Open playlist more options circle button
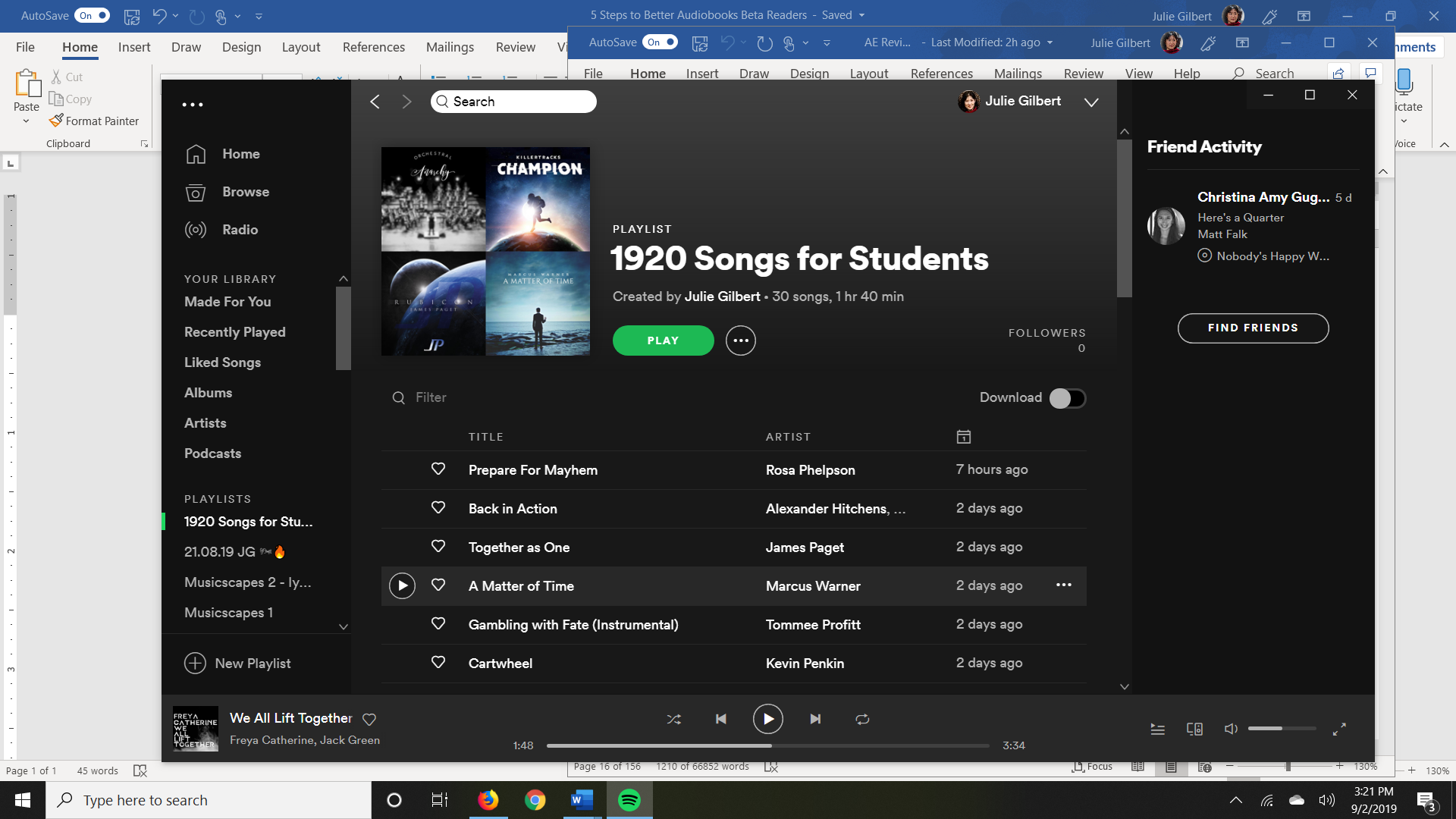The width and height of the screenshot is (1456, 819). [x=741, y=340]
